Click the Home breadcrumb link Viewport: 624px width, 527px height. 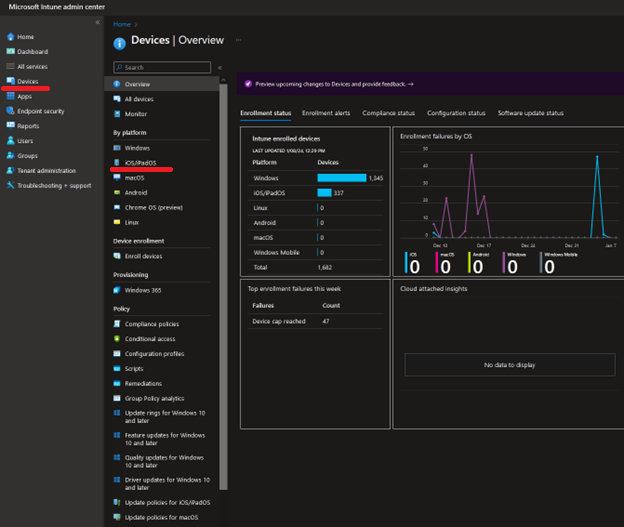coord(122,24)
